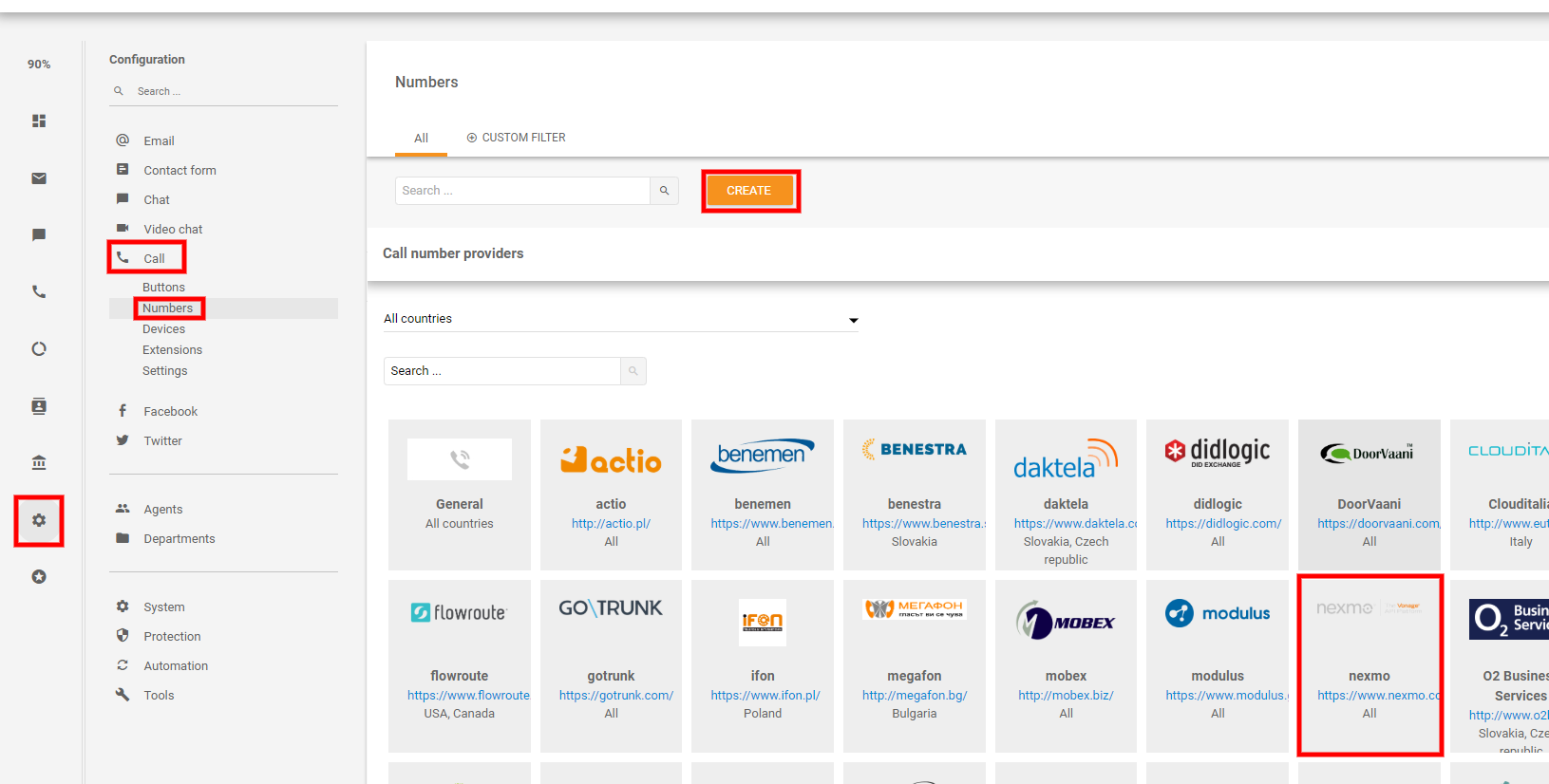
Task: Select the modulus provider logo
Action: (1218, 613)
